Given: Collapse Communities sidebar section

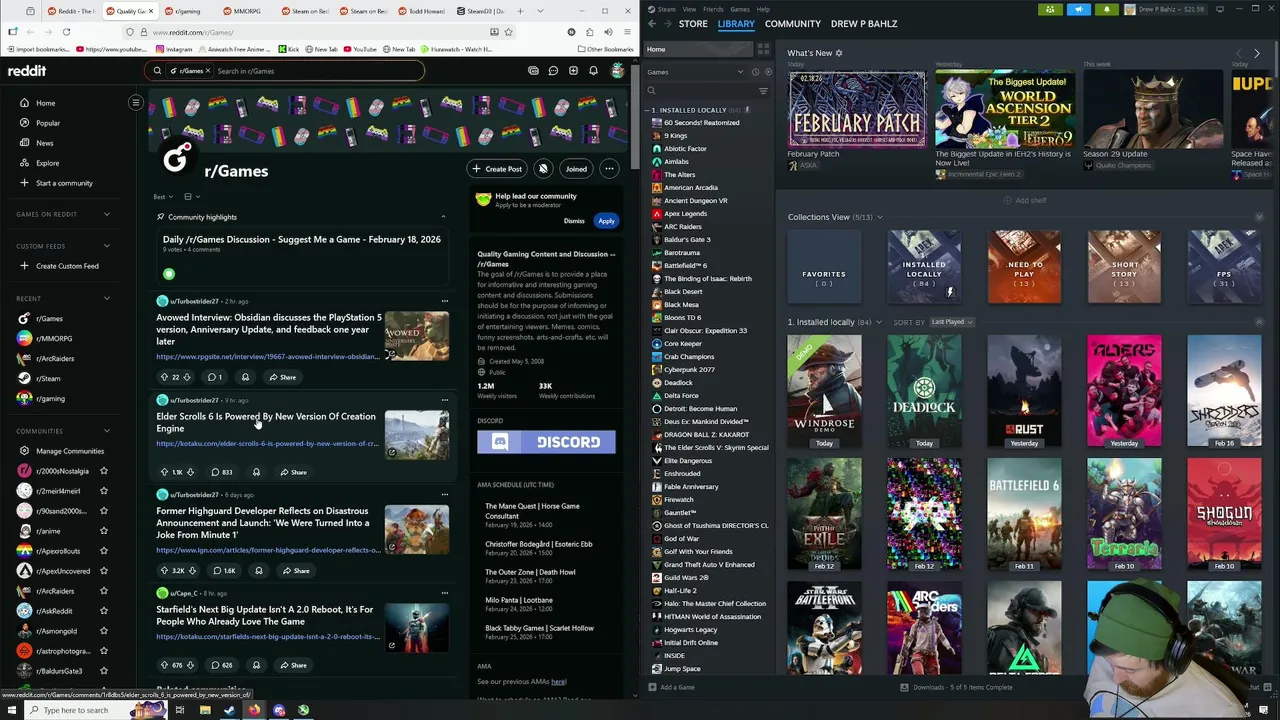Looking at the screenshot, I should tap(107, 431).
